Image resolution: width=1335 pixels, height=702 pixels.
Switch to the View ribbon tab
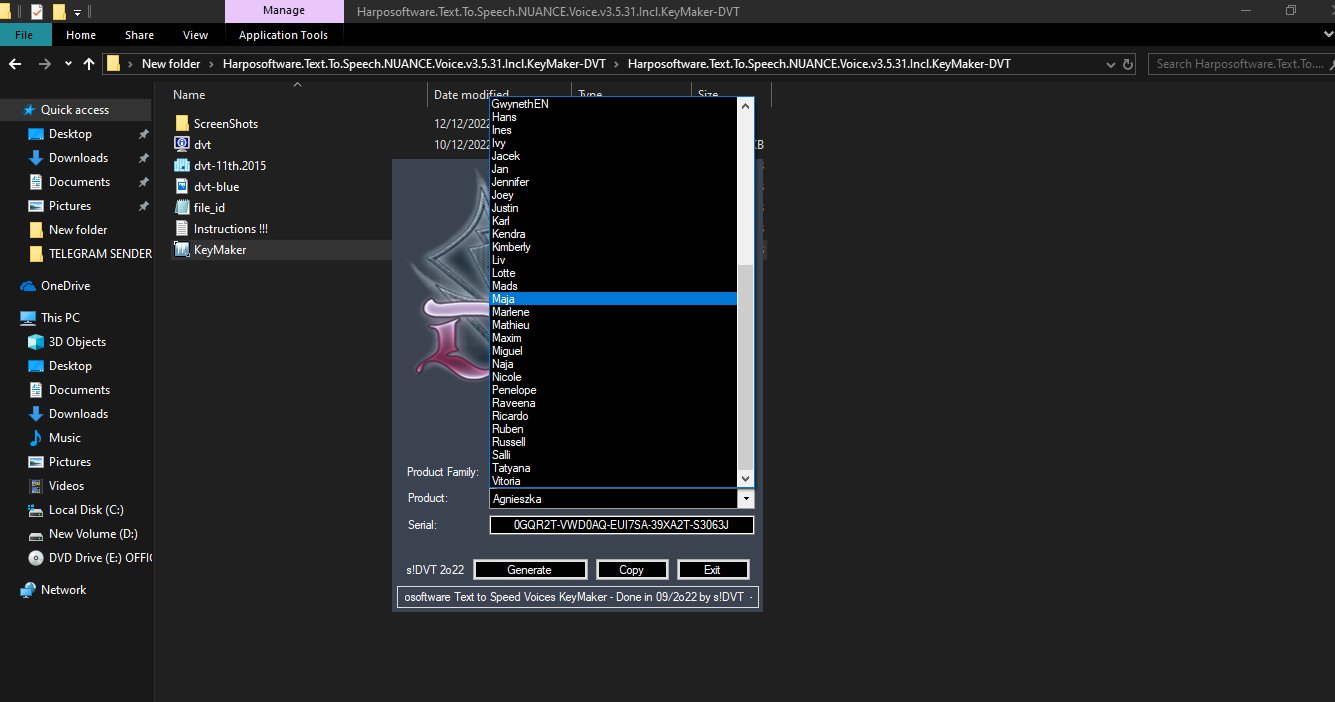click(x=195, y=35)
